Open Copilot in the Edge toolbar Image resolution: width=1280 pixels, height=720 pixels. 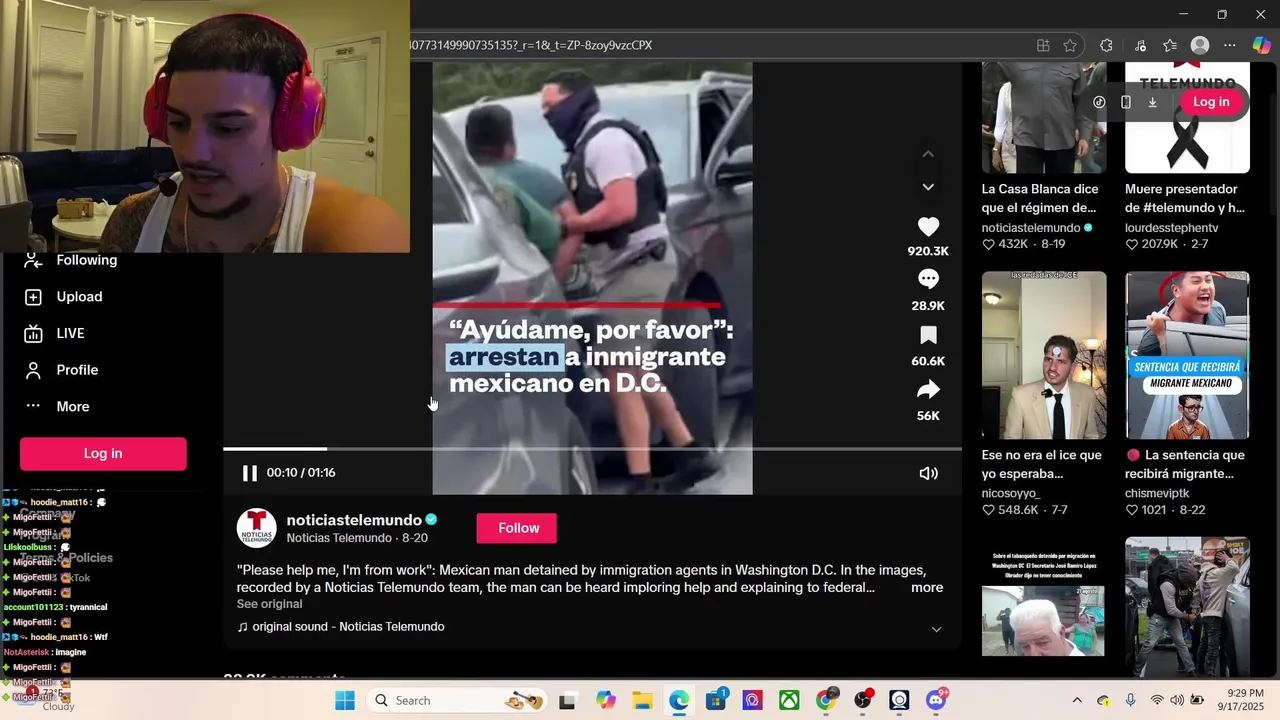tap(1262, 45)
